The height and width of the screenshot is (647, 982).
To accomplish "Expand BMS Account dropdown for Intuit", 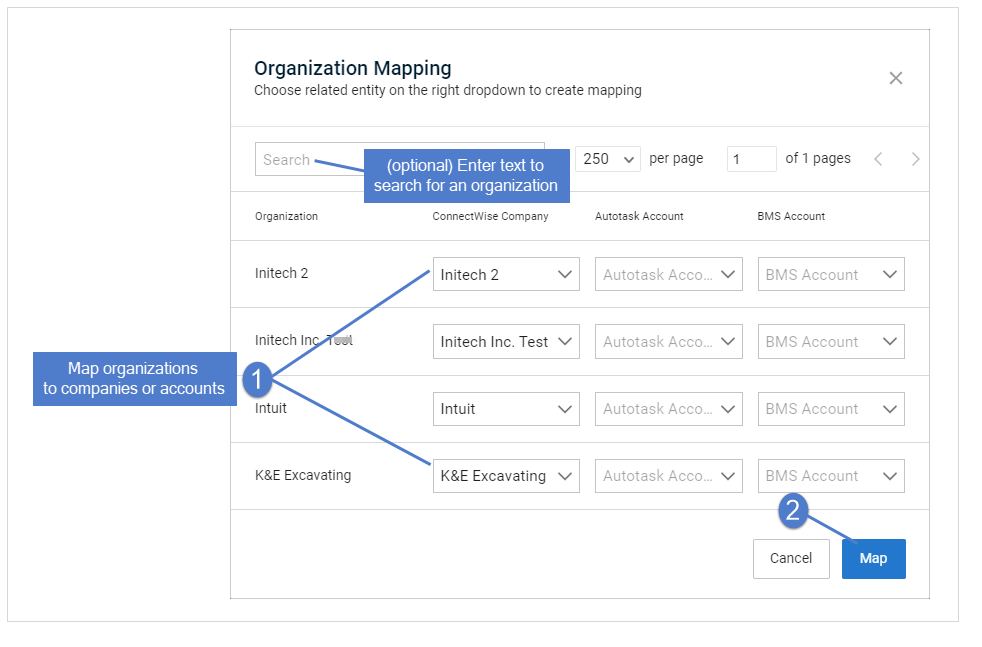I will click(x=831, y=409).
